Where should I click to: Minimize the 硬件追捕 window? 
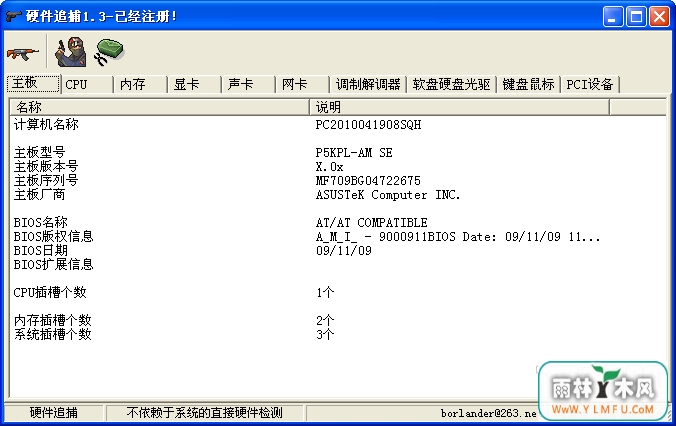click(x=613, y=17)
